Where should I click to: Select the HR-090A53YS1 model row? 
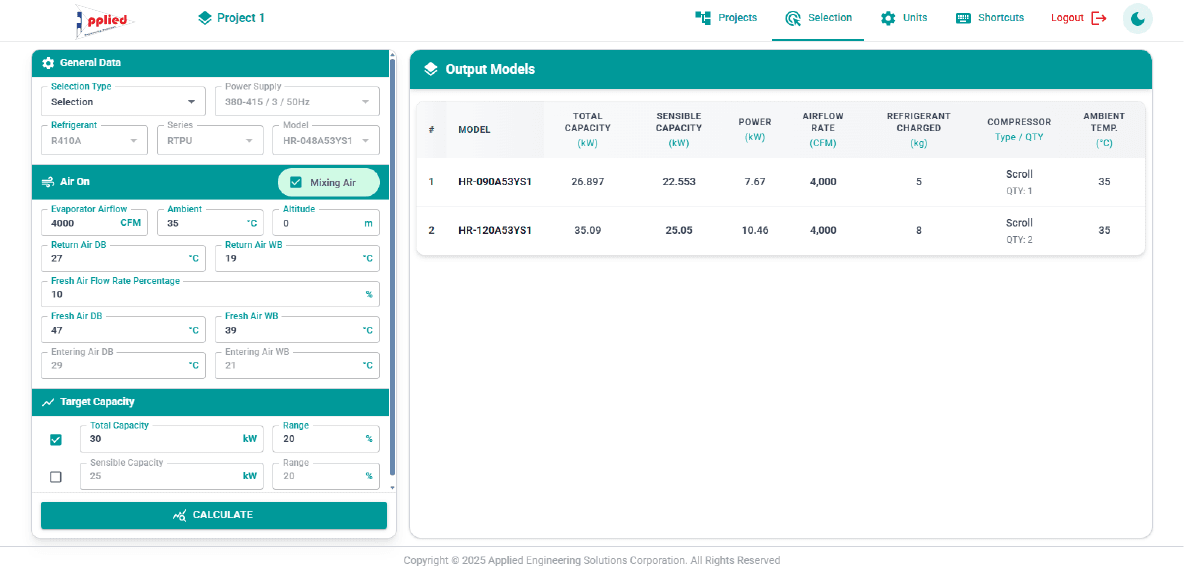coord(781,182)
